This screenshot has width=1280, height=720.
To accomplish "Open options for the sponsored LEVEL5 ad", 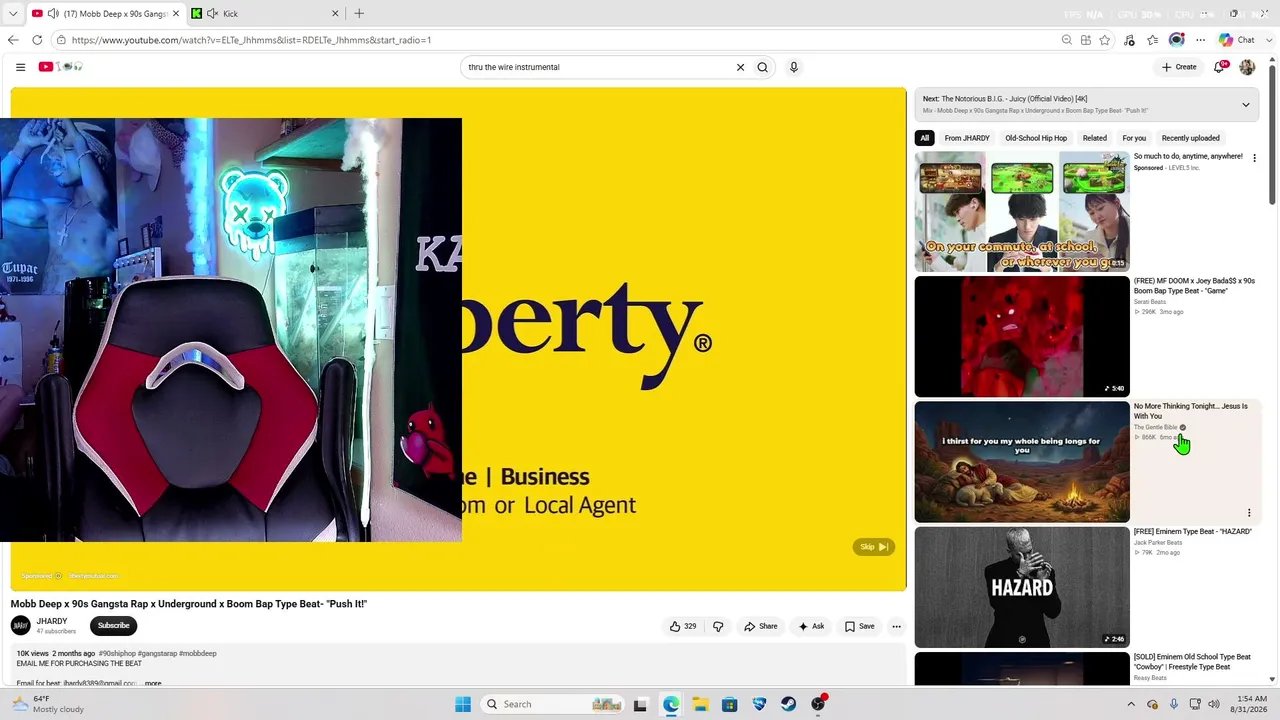I will (x=1254, y=158).
